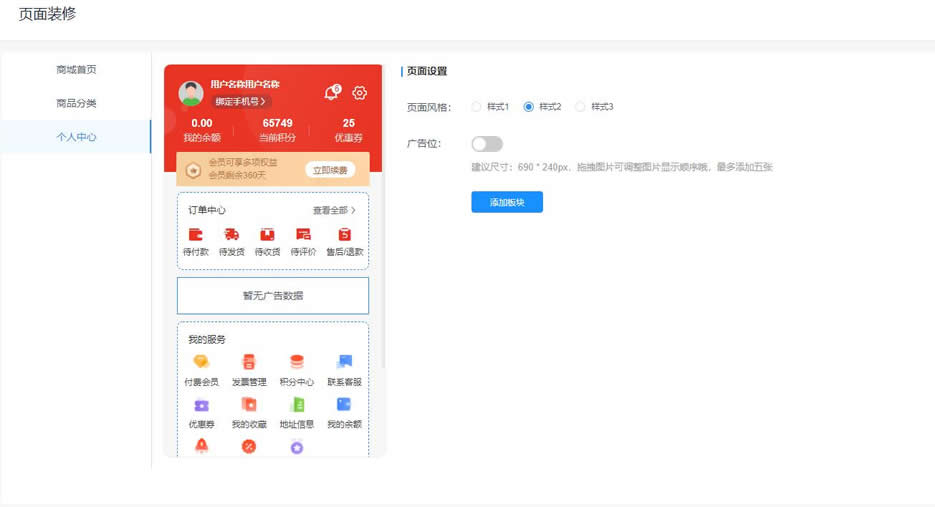Open the 积分中心 service icon
This screenshot has height=507, width=935.
coord(296,361)
